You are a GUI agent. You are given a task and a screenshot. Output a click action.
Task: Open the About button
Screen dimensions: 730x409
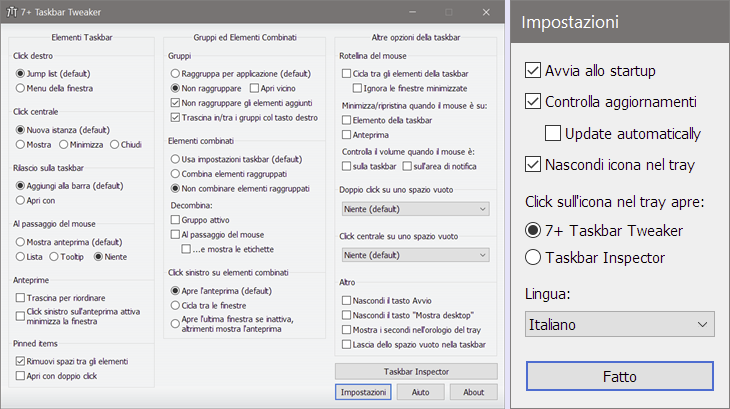tap(473, 392)
